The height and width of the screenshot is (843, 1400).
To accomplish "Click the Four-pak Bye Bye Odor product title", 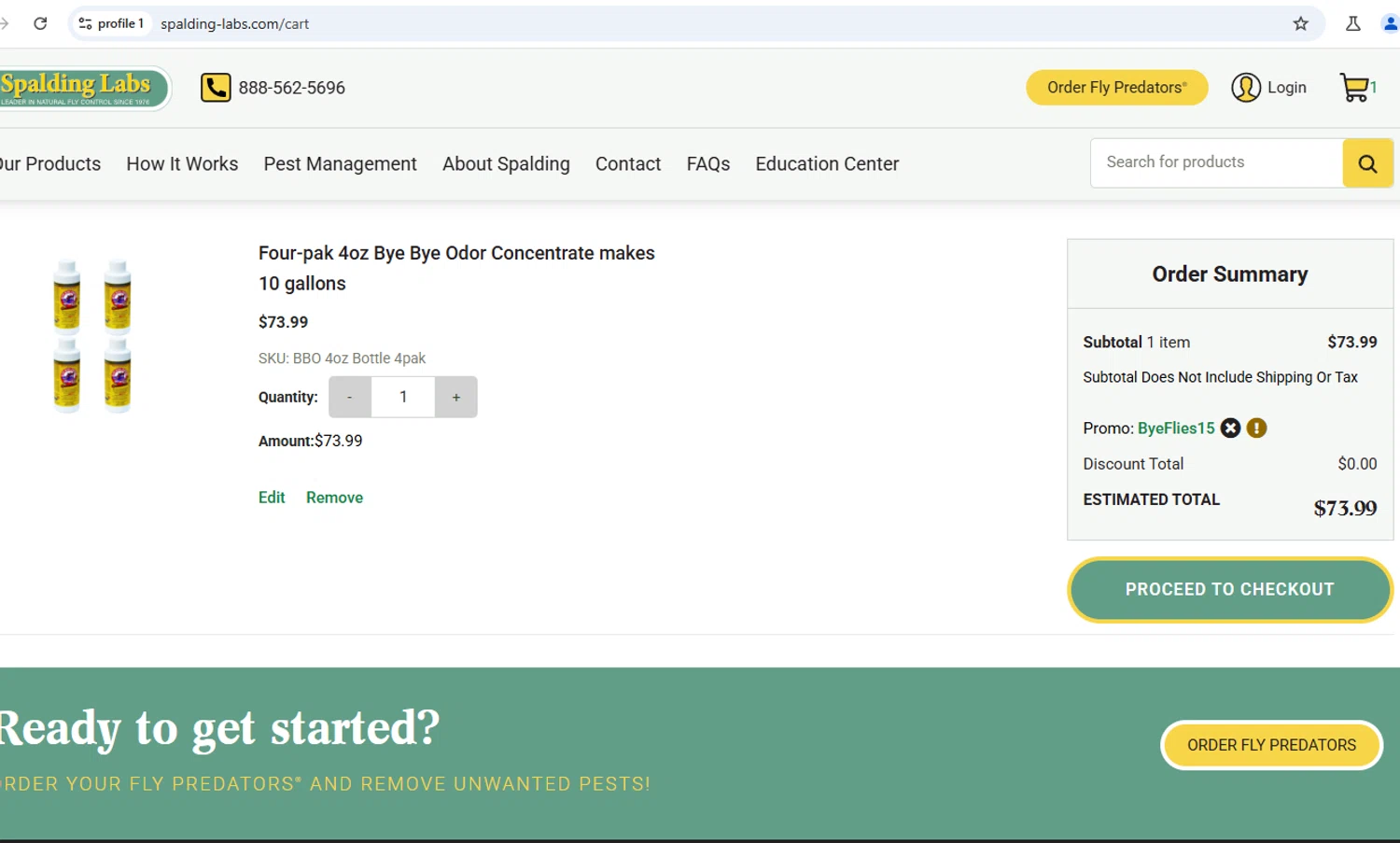I will tap(456, 268).
